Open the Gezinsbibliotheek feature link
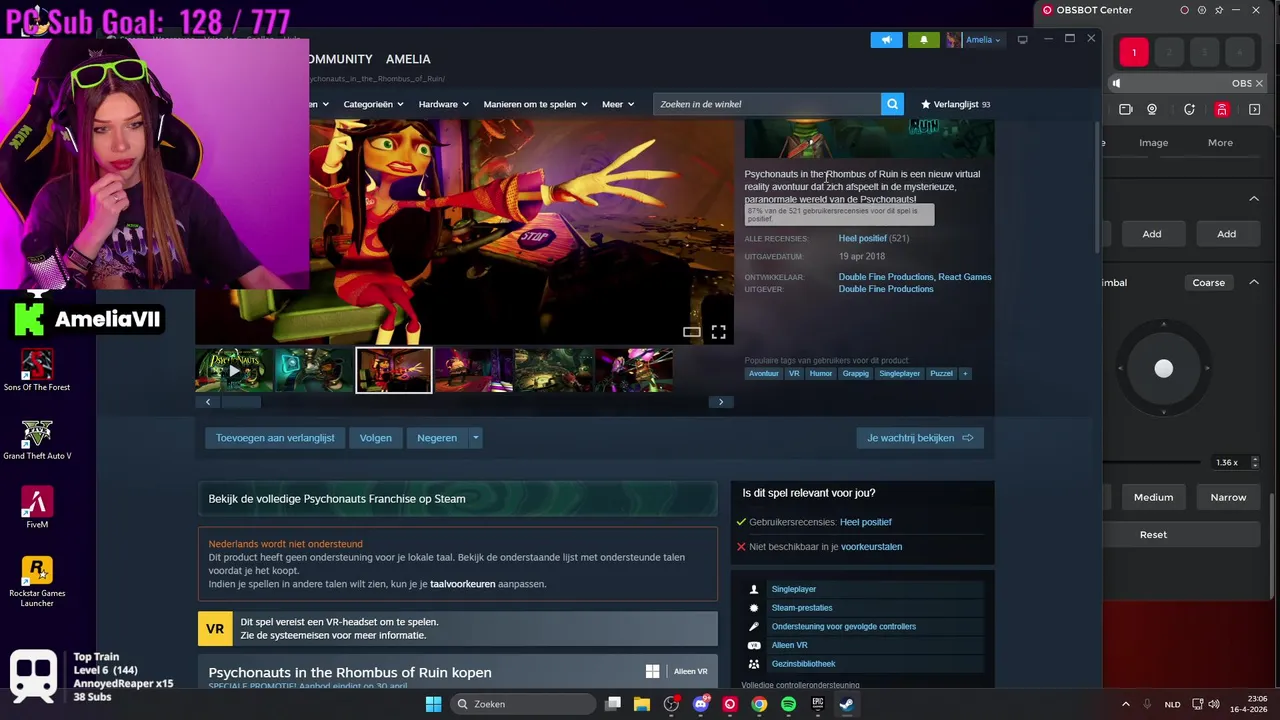Image resolution: width=1280 pixels, height=720 pixels. click(x=803, y=664)
